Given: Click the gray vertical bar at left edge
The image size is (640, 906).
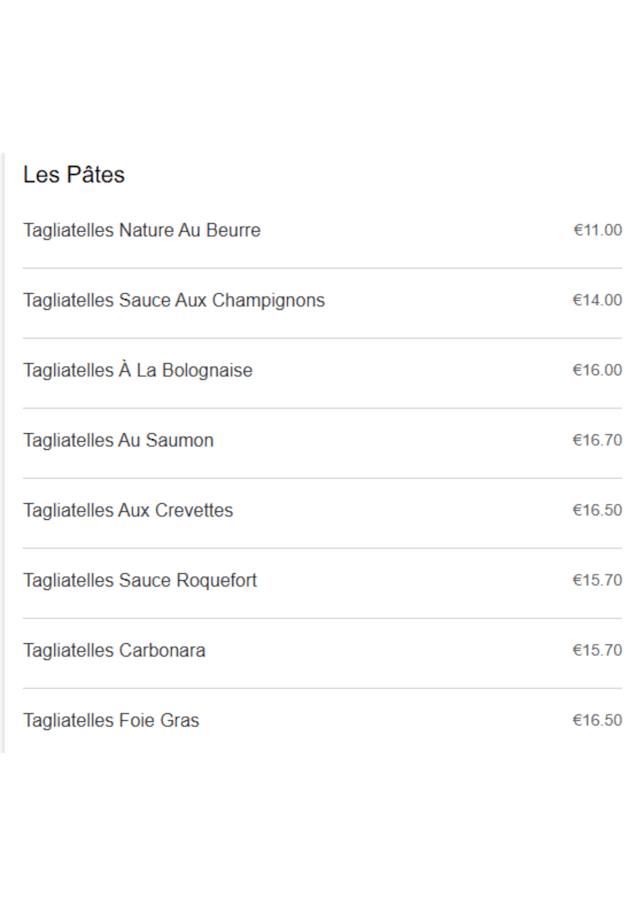Looking at the screenshot, I should point(3,452).
